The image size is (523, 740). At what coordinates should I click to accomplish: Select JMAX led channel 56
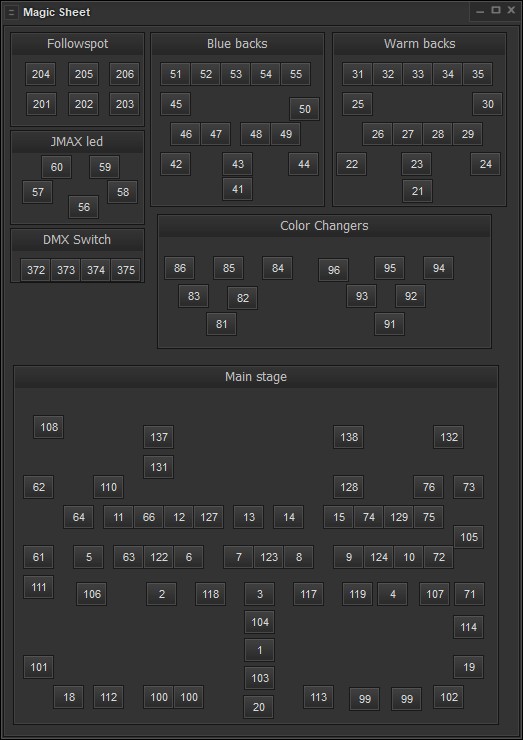(84, 207)
